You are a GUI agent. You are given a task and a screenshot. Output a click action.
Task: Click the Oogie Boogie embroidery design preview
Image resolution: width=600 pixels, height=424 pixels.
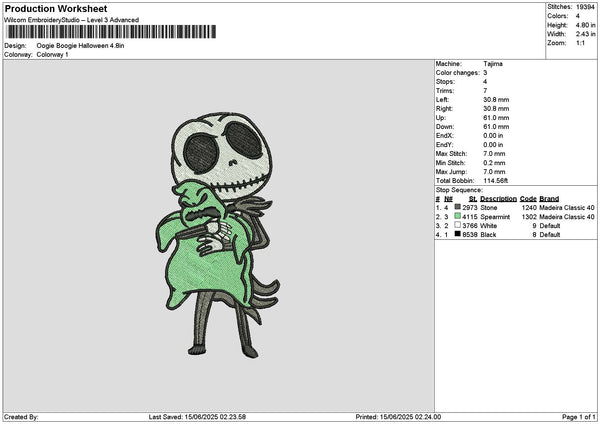pyautogui.click(x=218, y=235)
